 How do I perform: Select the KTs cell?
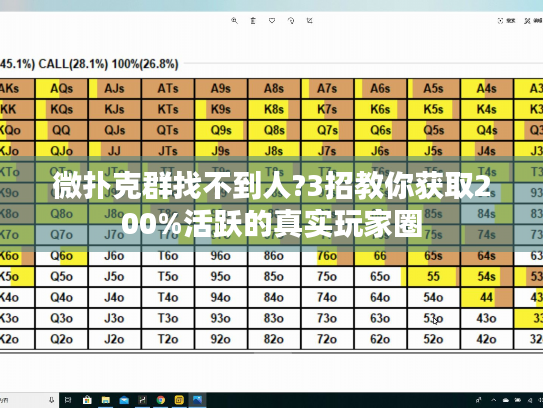point(168,109)
